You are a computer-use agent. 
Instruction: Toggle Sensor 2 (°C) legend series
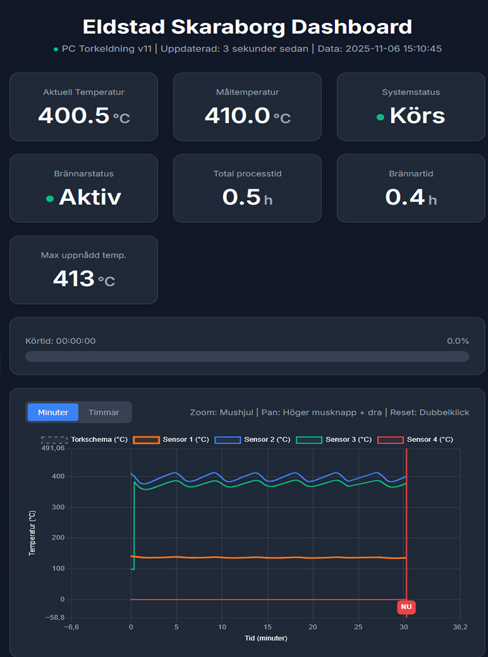pyautogui.click(x=252, y=440)
